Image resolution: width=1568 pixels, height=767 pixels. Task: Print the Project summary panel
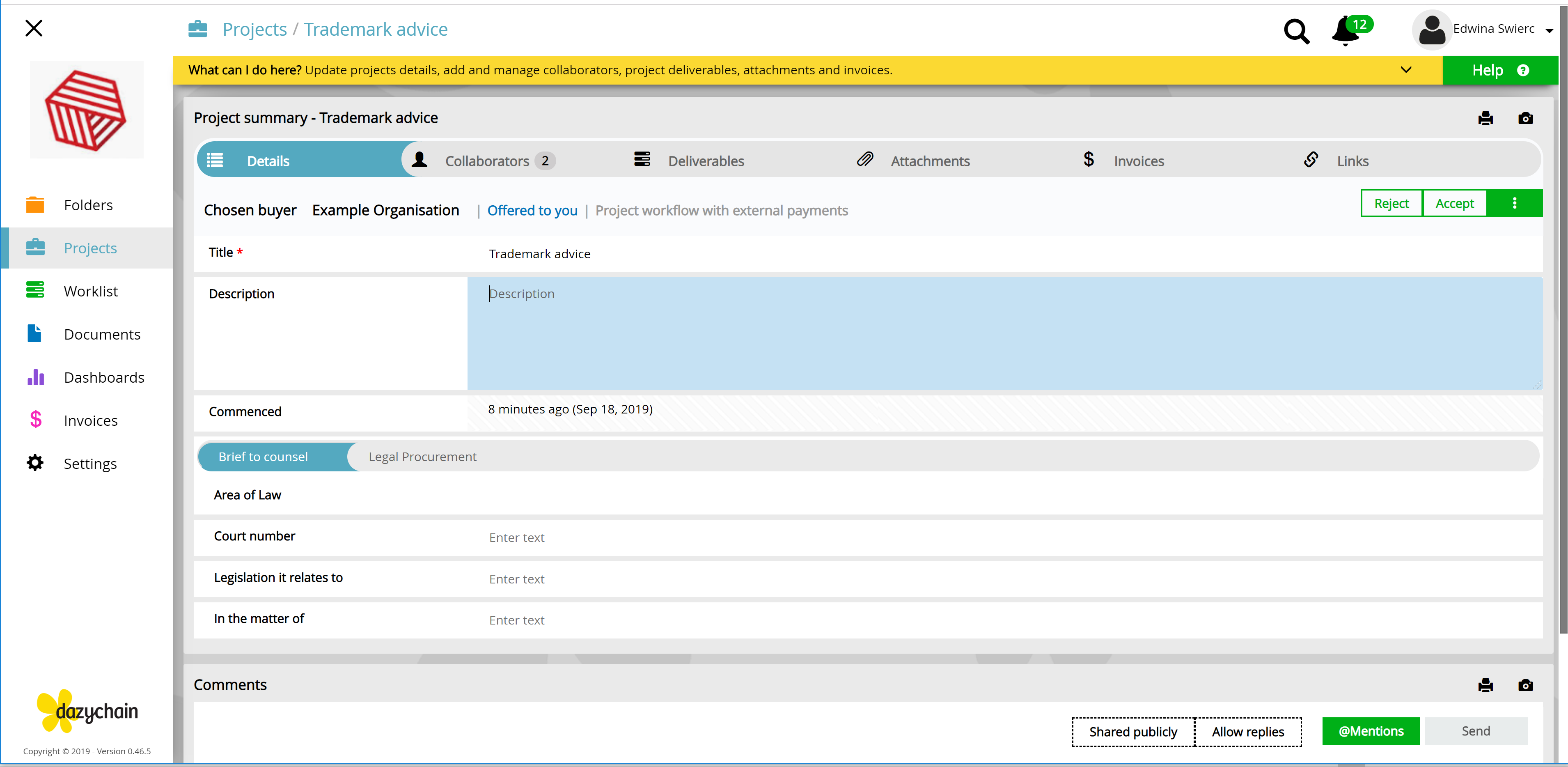(1485, 118)
